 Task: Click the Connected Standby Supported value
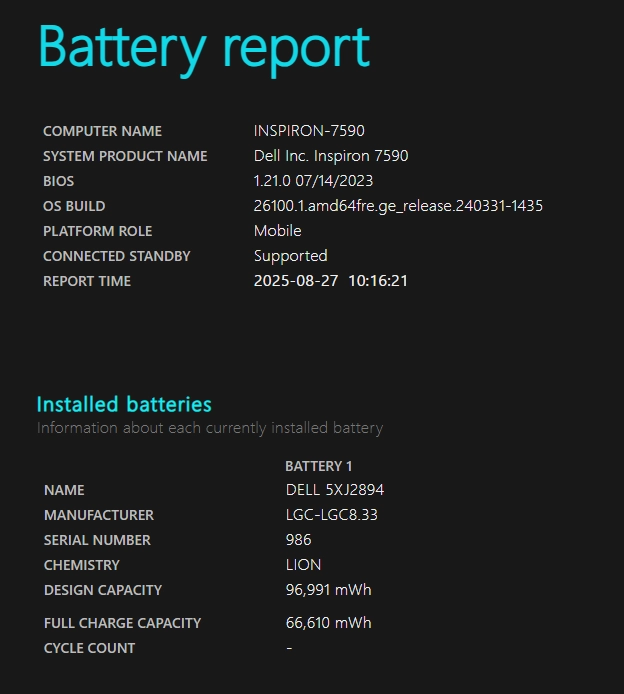click(290, 256)
